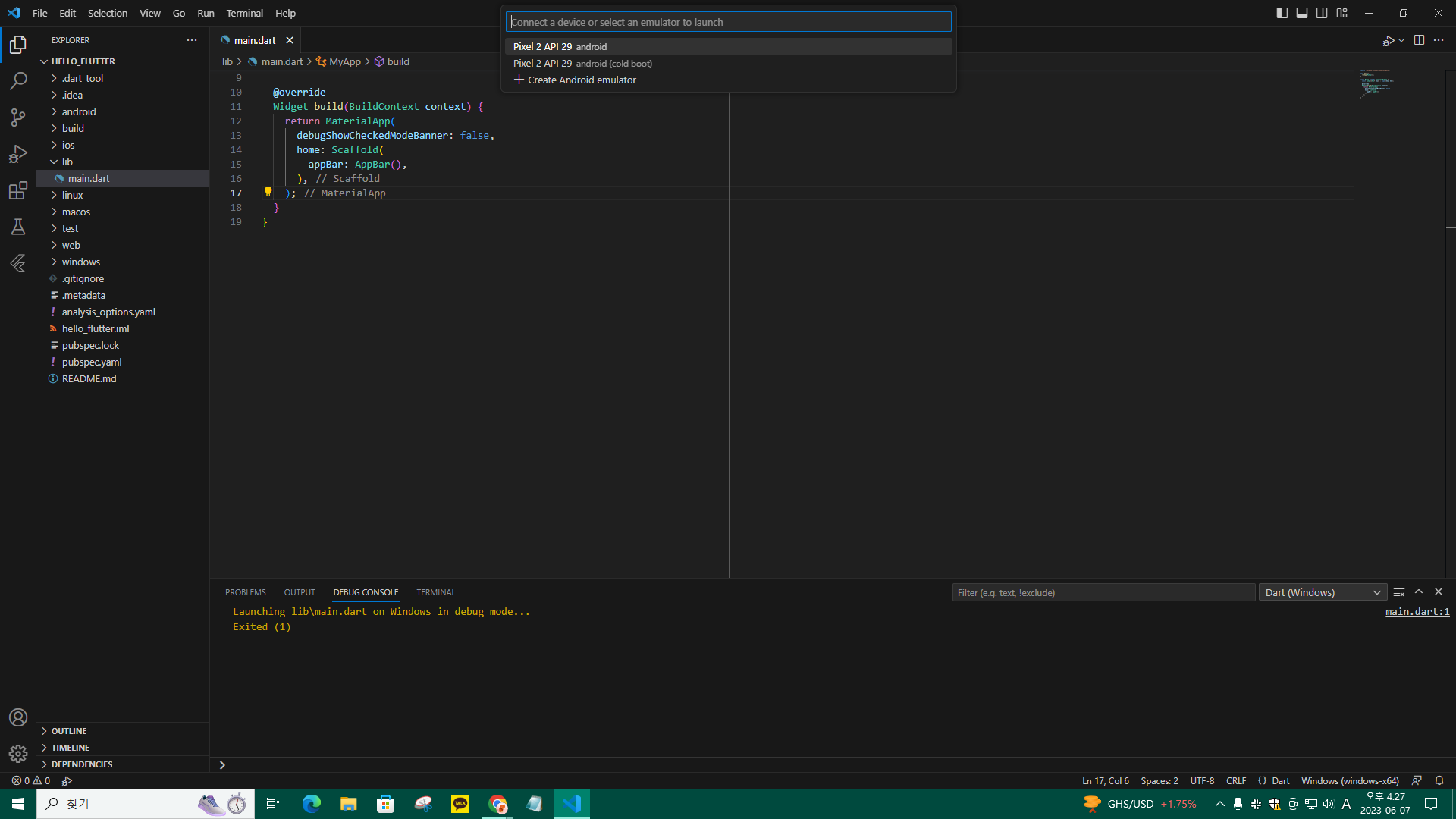Open the Search view in activity bar
Screen dimensions: 1456x819
18,81
